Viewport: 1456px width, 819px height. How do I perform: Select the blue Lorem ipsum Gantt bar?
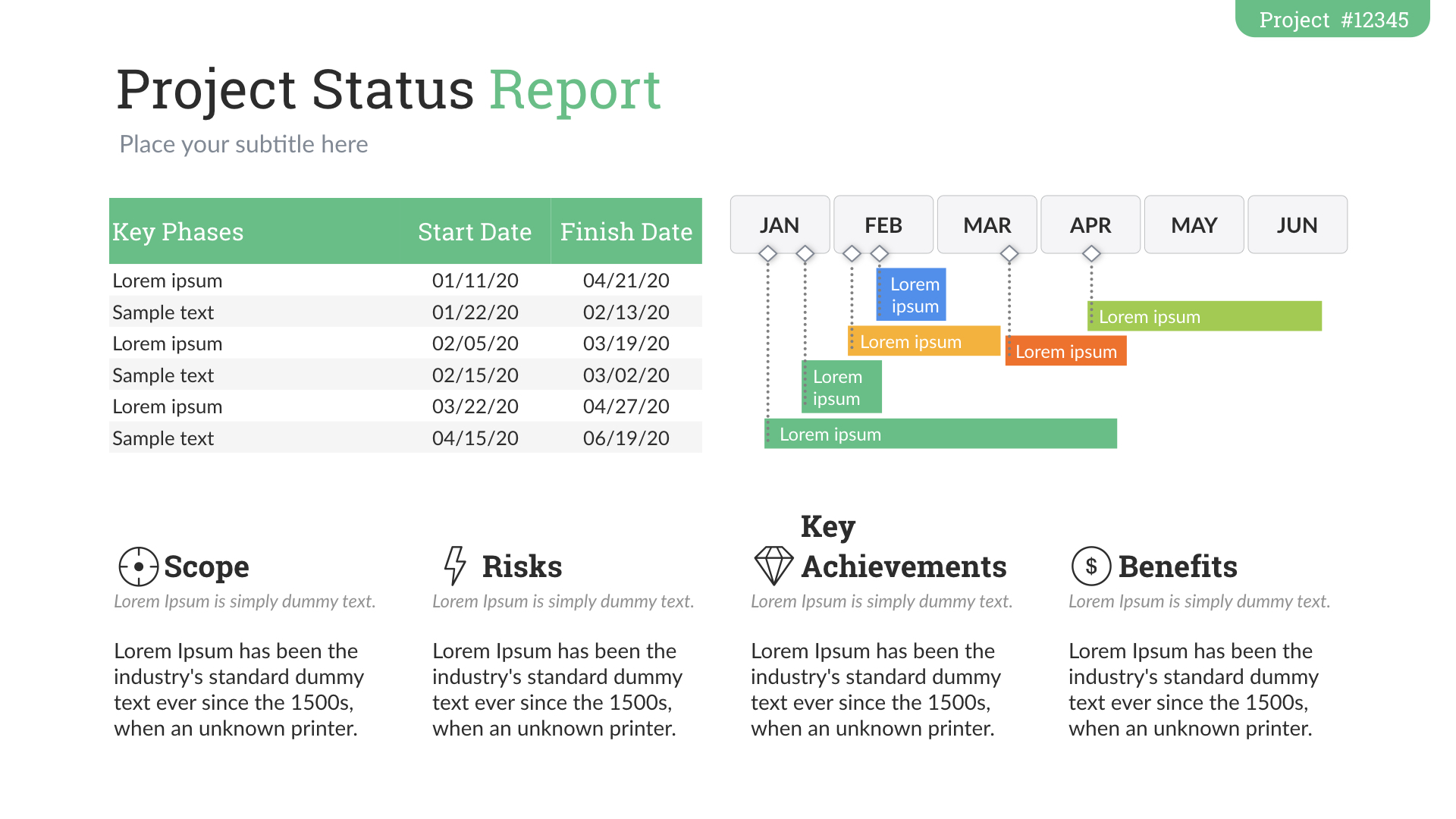(912, 294)
